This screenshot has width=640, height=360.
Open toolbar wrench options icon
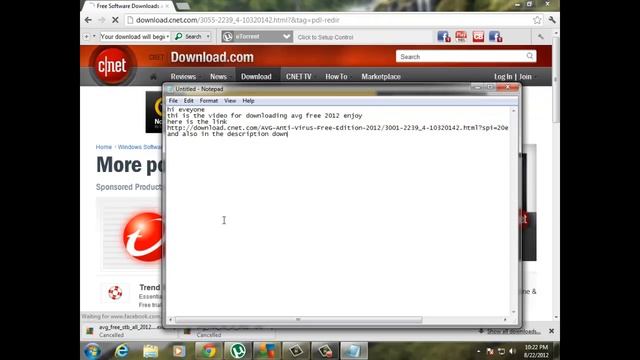[541, 37]
